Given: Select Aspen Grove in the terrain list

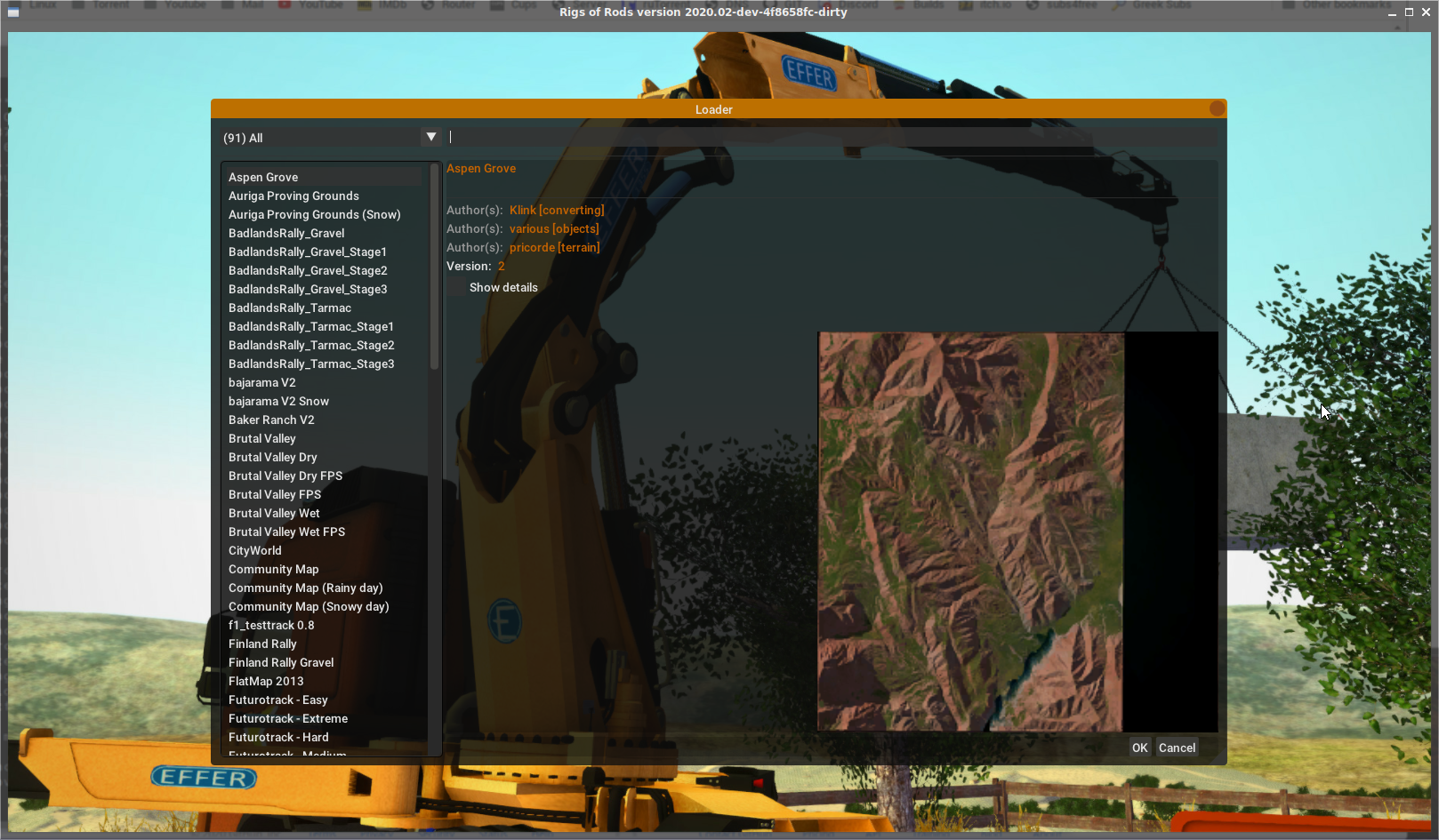Looking at the screenshot, I should coord(325,177).
